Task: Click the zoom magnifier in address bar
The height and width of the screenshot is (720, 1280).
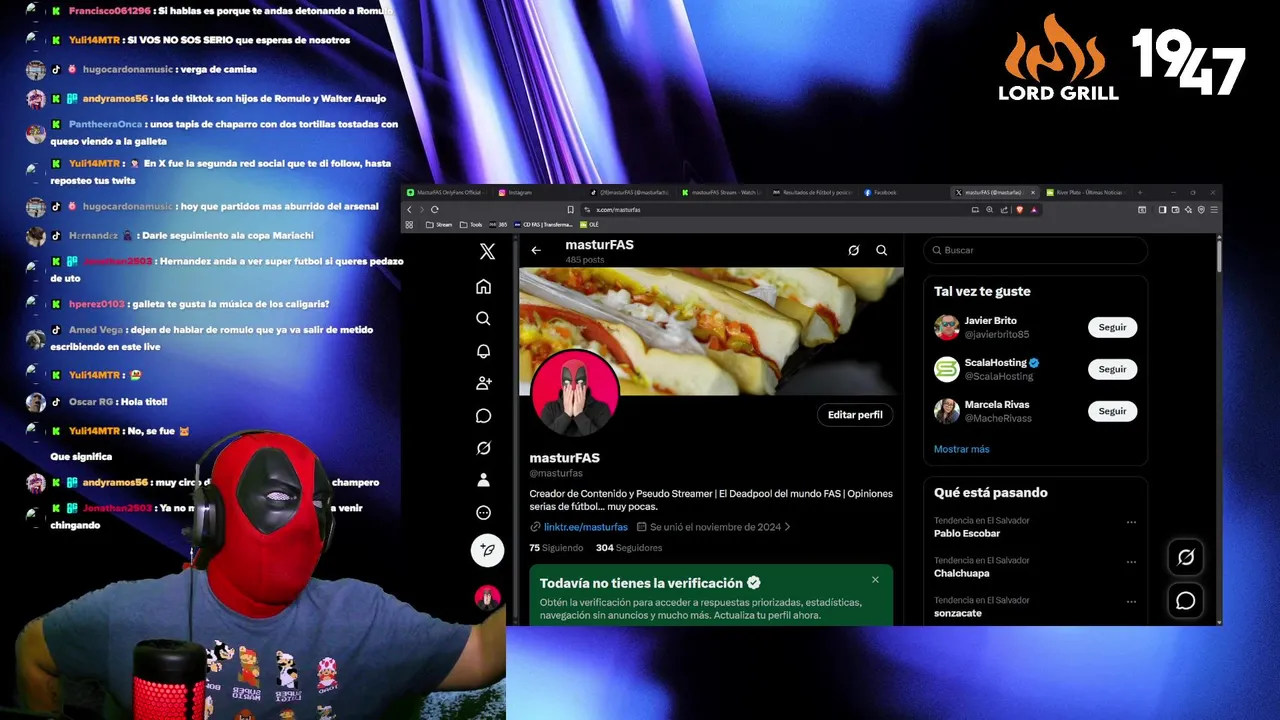Action: click(989, 210)
